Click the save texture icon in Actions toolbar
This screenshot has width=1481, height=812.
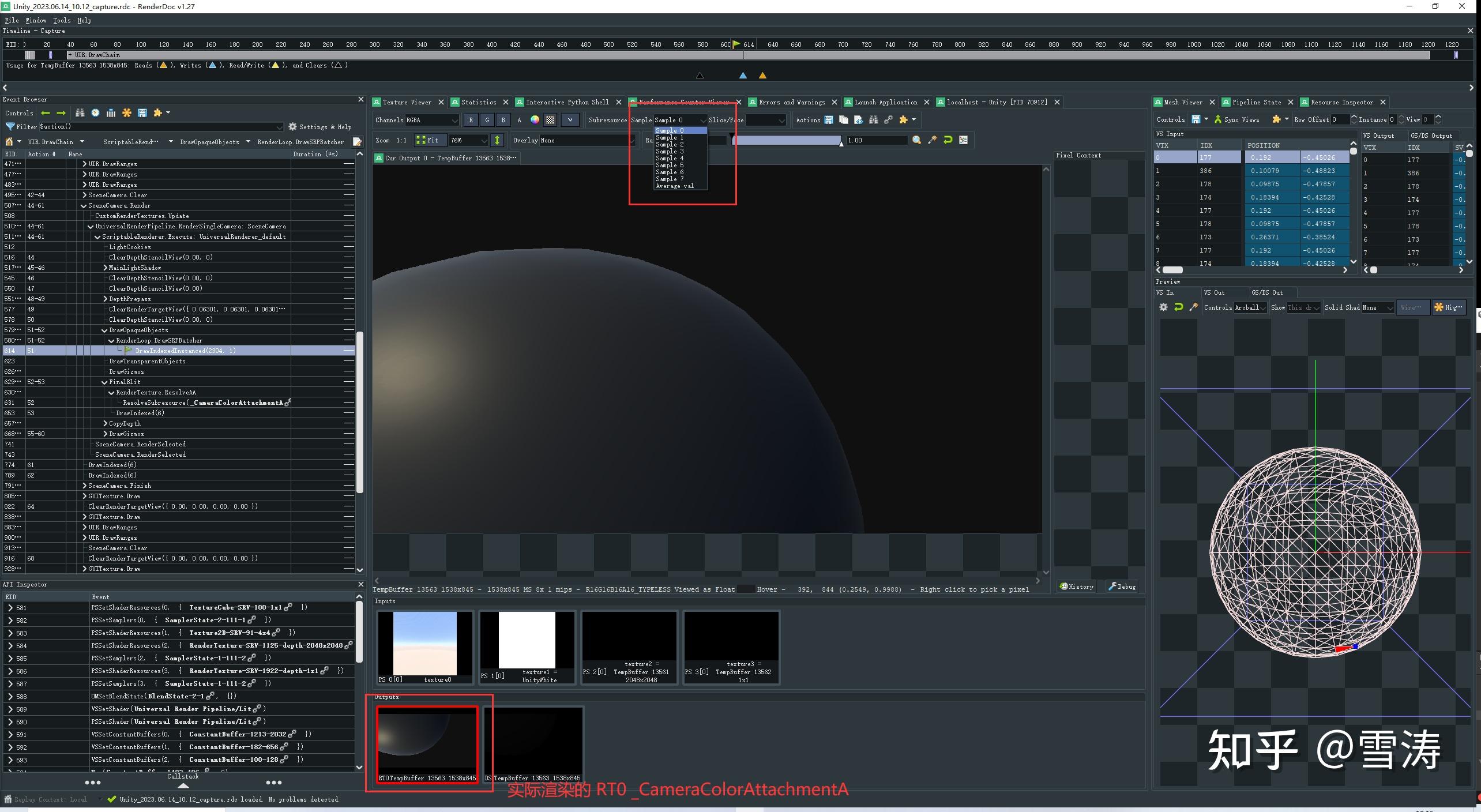pos(829,121)
